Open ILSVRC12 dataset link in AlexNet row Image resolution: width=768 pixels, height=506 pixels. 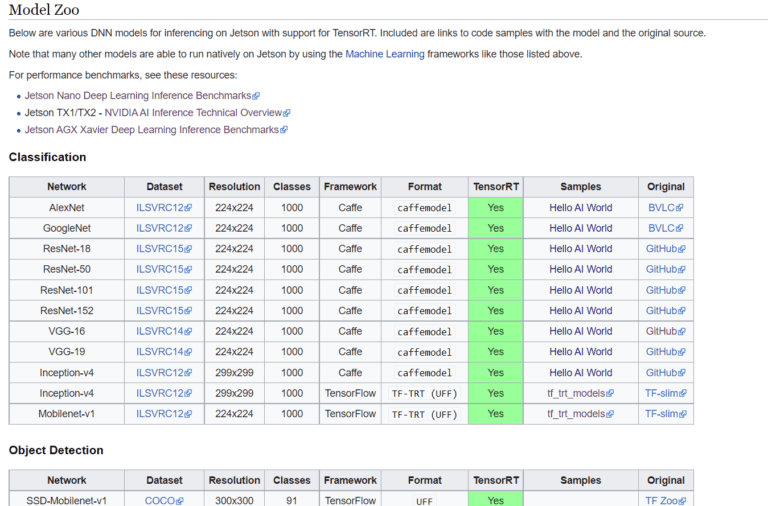tap(159, 208)
